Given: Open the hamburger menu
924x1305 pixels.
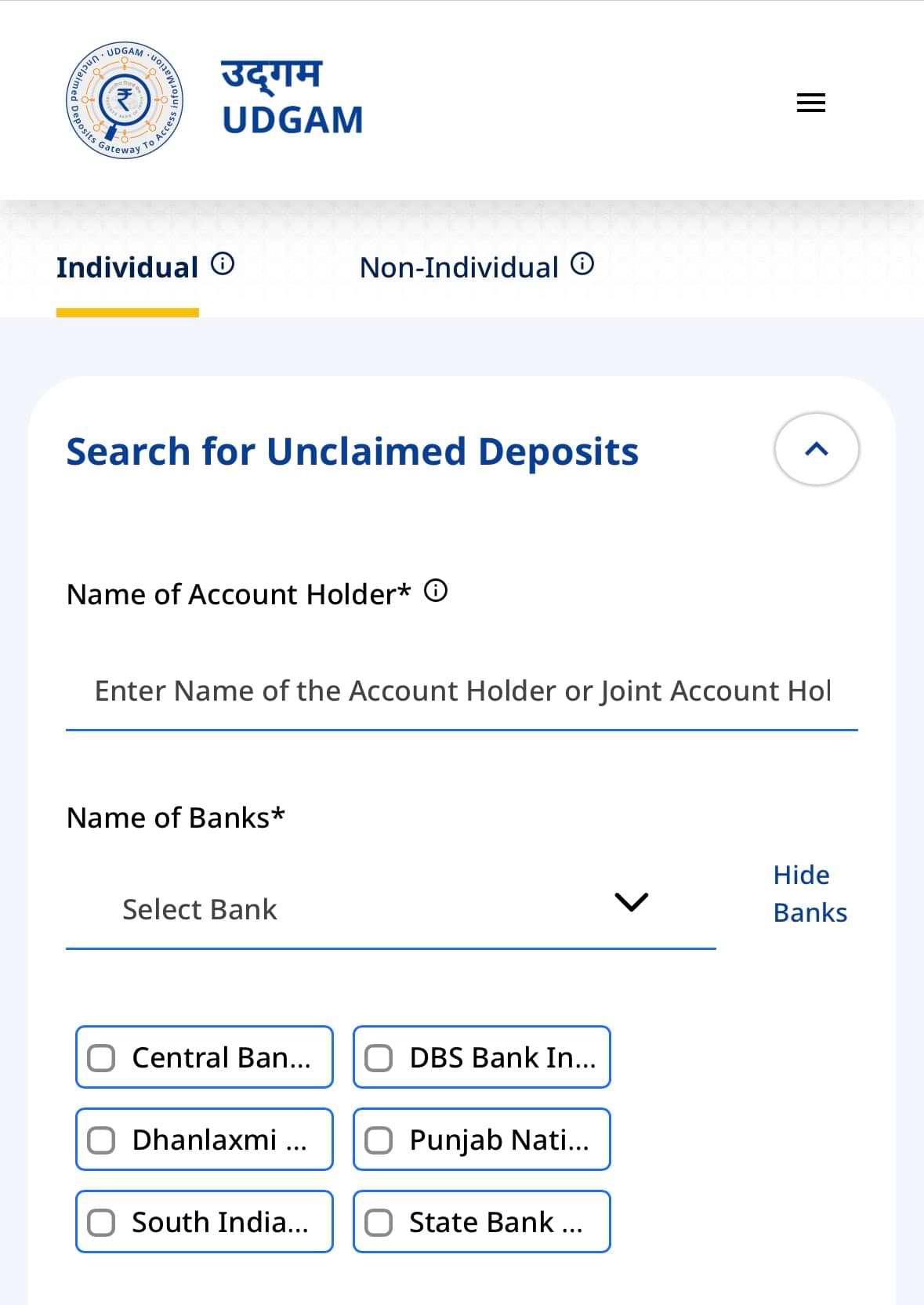Looking at the screenshot, I should coord(810,103).
